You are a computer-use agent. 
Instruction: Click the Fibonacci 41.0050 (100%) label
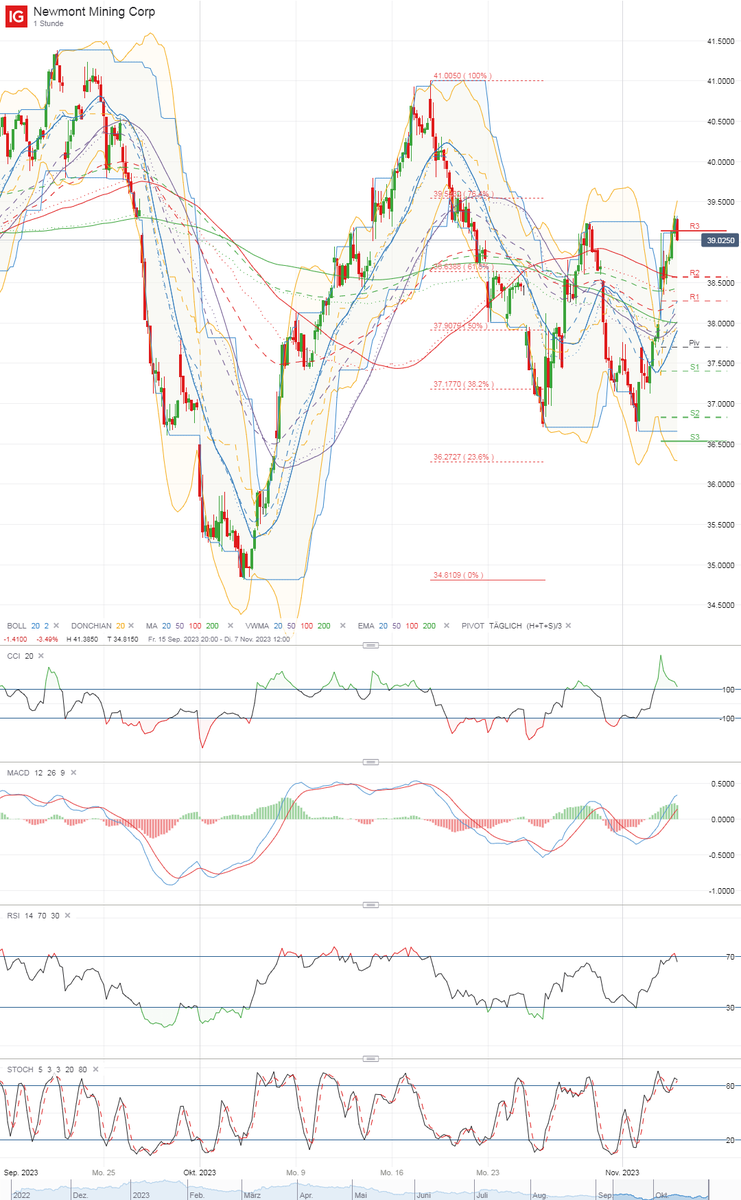tap(463, 75)
